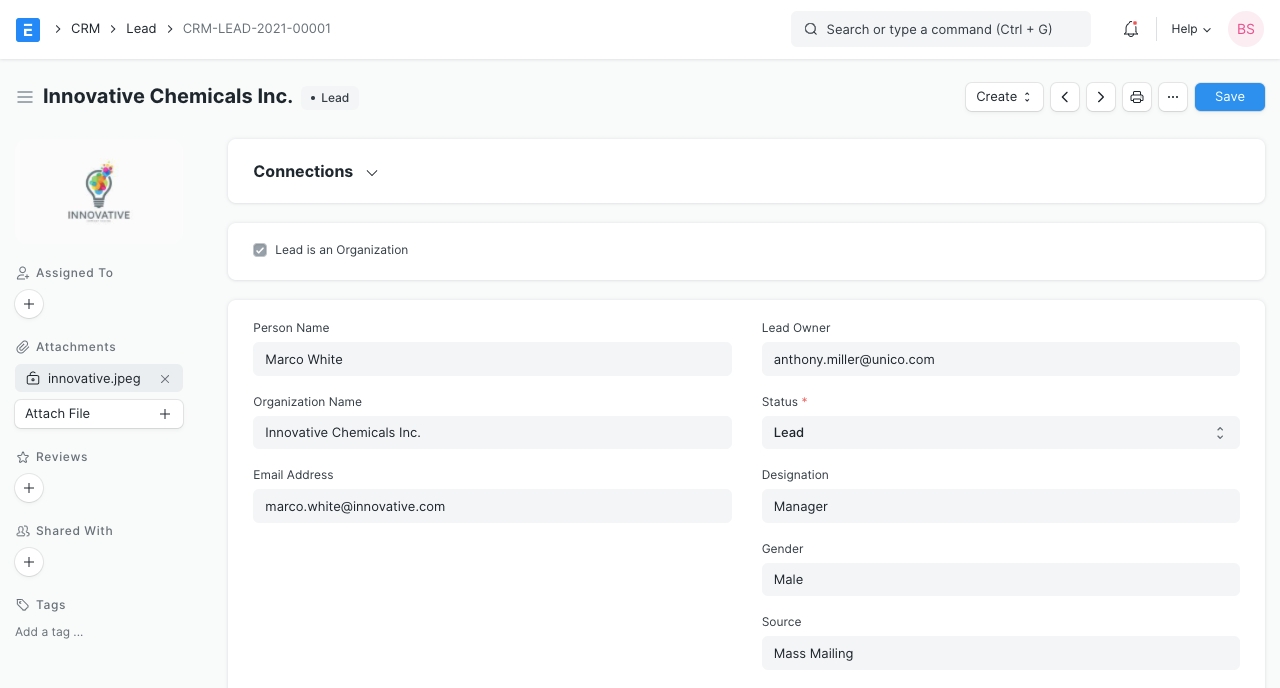Click the Email Address input field
The height and width of the screenshot is (688, 1280).
coord(492,507)
